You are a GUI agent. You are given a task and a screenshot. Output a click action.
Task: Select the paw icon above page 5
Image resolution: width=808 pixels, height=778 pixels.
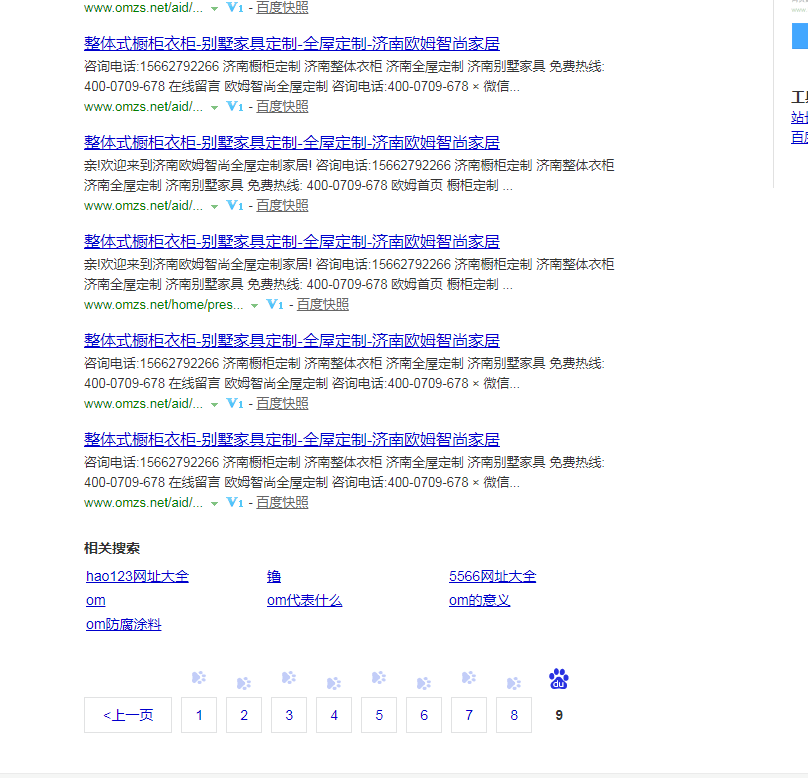coord(379,678)
